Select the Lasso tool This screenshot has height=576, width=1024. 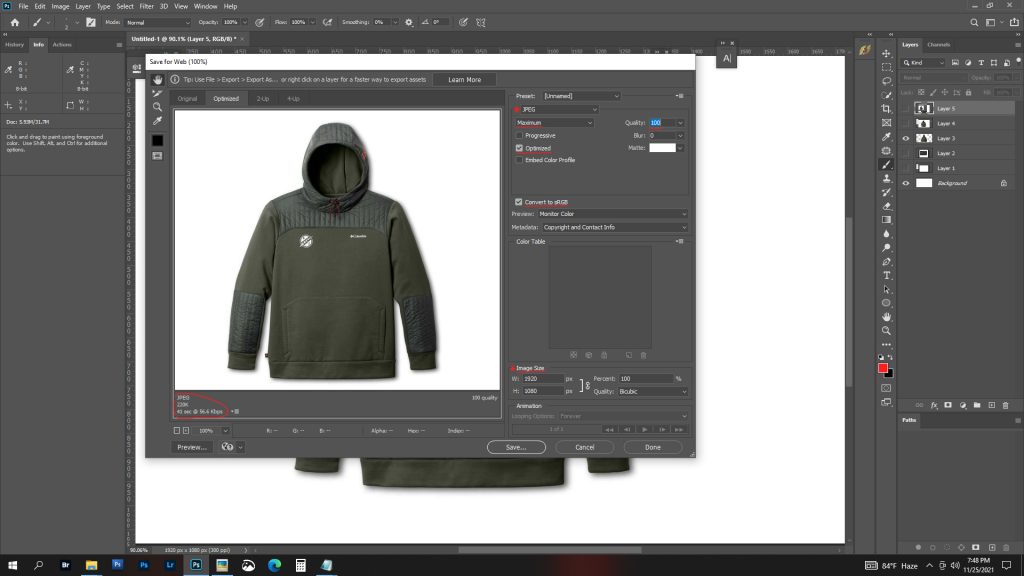pos(886,81)
